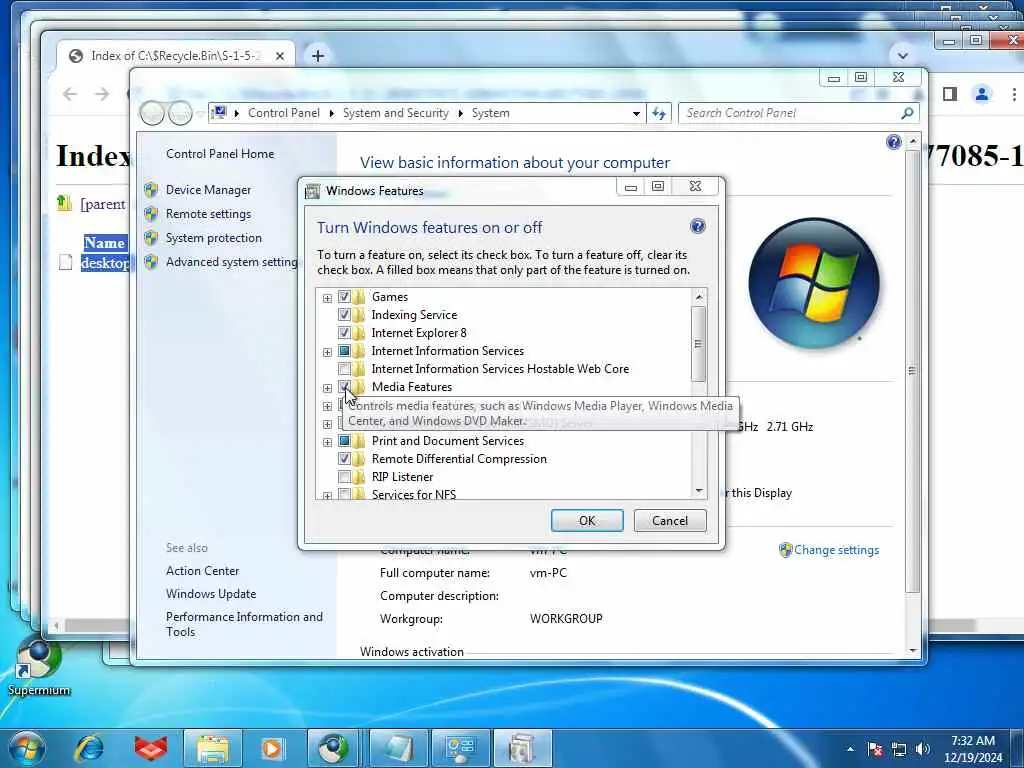1024x768 pixels.
Task: Open the System protection link
Action: (x=214, y=238)
